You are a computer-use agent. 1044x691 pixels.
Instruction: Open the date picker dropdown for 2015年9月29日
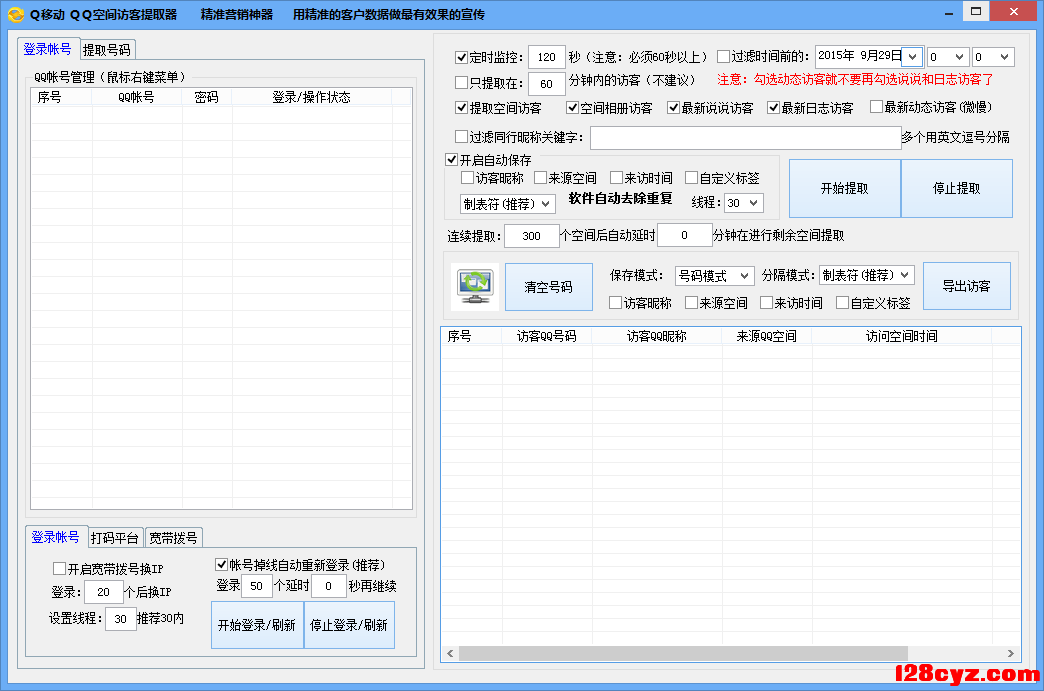coord(912,57)
